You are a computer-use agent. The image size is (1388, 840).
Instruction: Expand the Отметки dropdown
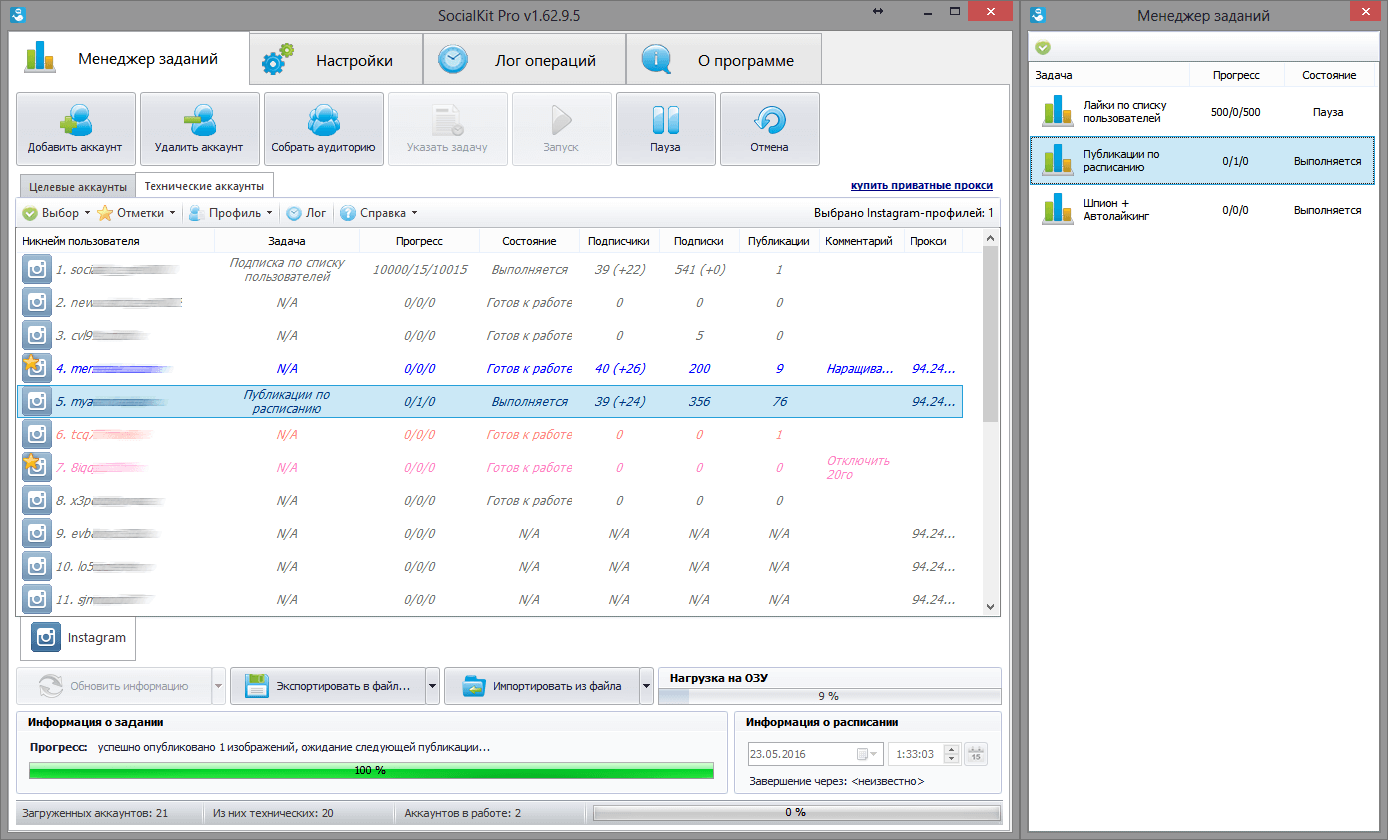[x=137, y=213]
